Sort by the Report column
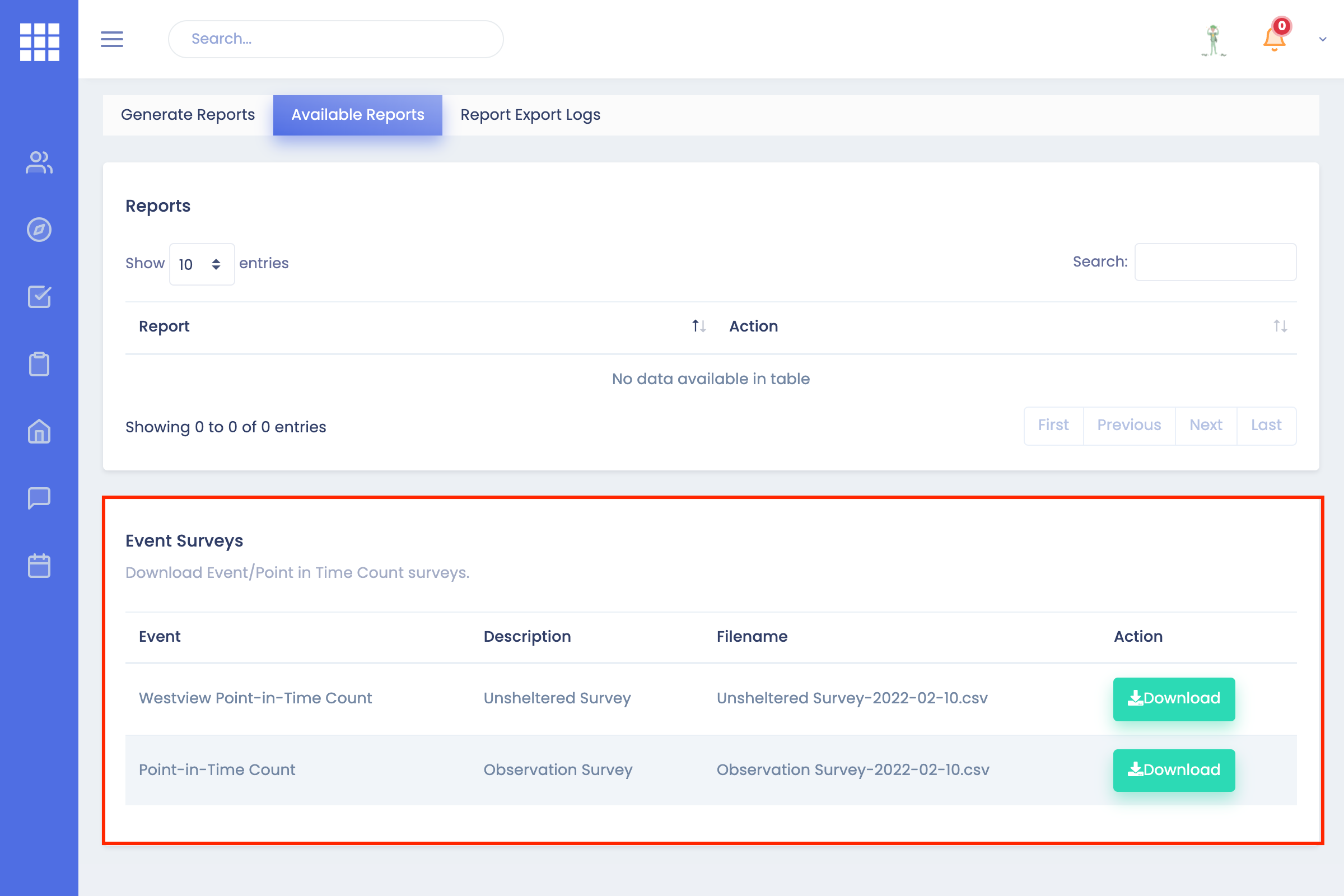Screen dimensions: 1344x896 pos(699,326)
